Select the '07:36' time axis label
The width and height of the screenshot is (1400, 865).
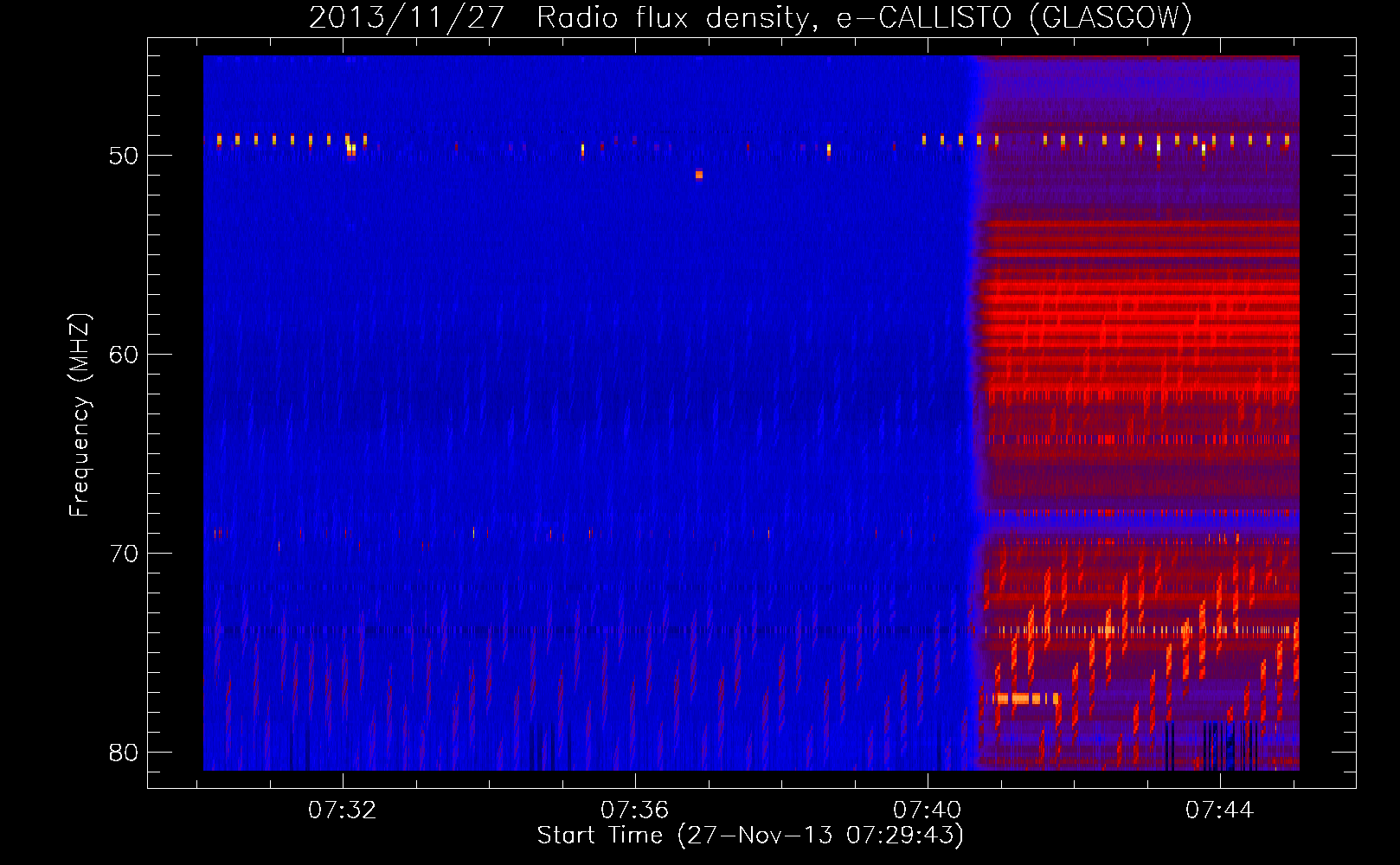[x=635, y=811]
